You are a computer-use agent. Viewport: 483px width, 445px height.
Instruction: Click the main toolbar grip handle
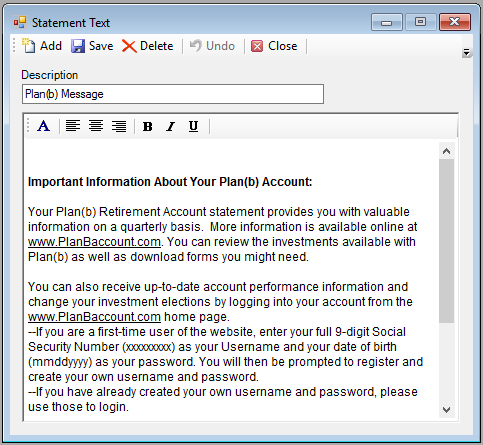coord(14,46)
